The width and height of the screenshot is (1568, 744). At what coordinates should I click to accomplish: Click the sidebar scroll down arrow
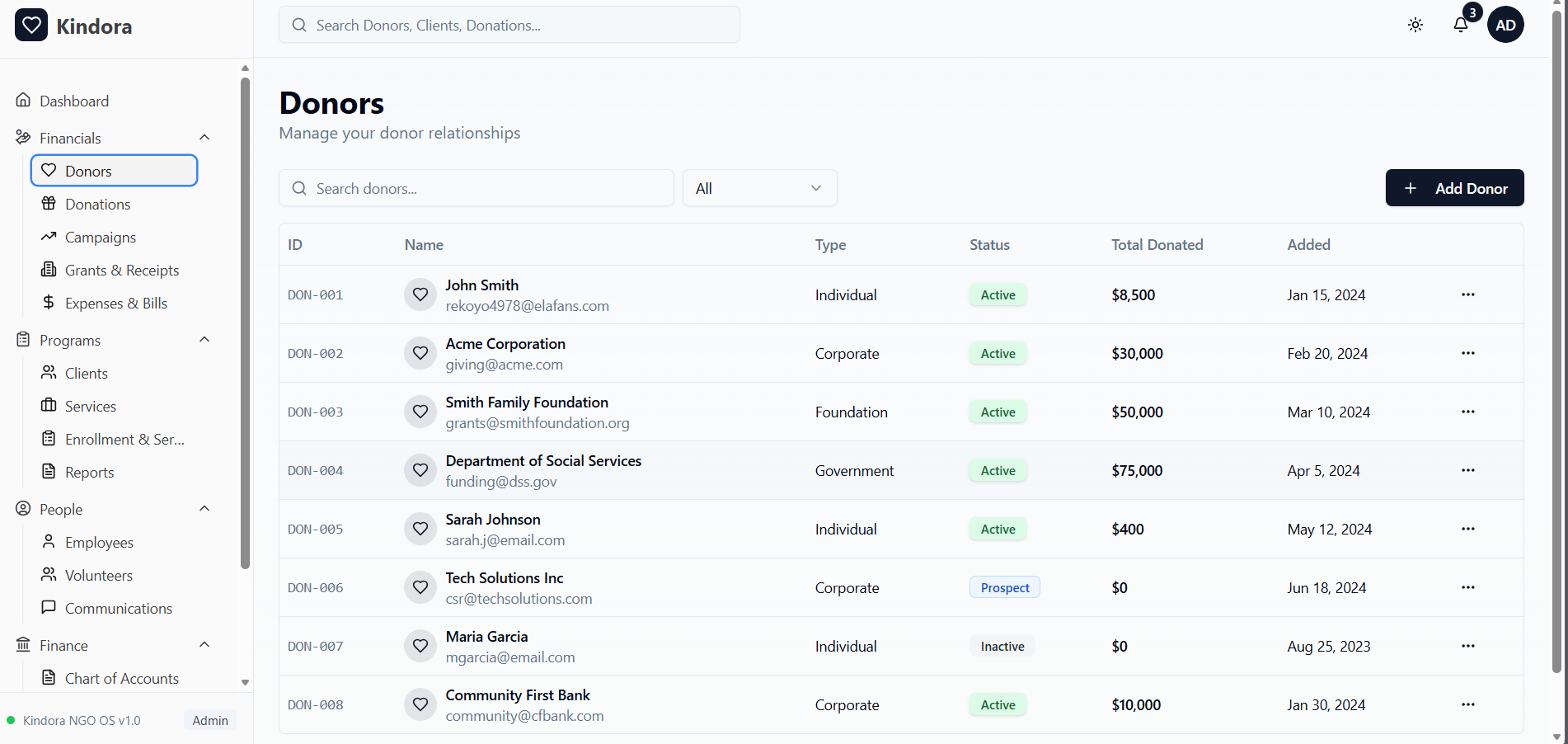[x=245, y=682]
